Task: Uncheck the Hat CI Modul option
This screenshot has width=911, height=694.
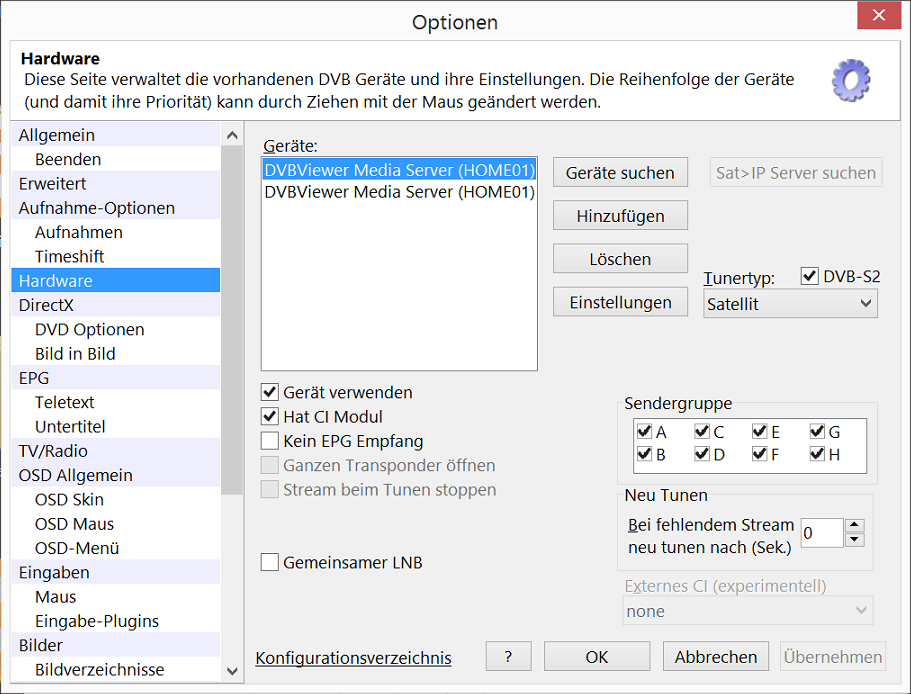Action: (270, 417)
